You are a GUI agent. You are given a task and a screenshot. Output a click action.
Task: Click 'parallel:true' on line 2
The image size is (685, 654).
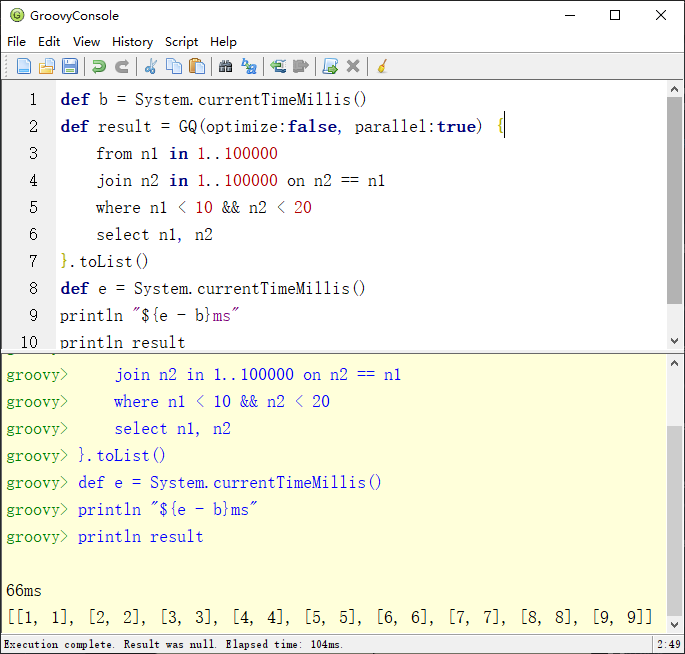click(x=415, y=127)
